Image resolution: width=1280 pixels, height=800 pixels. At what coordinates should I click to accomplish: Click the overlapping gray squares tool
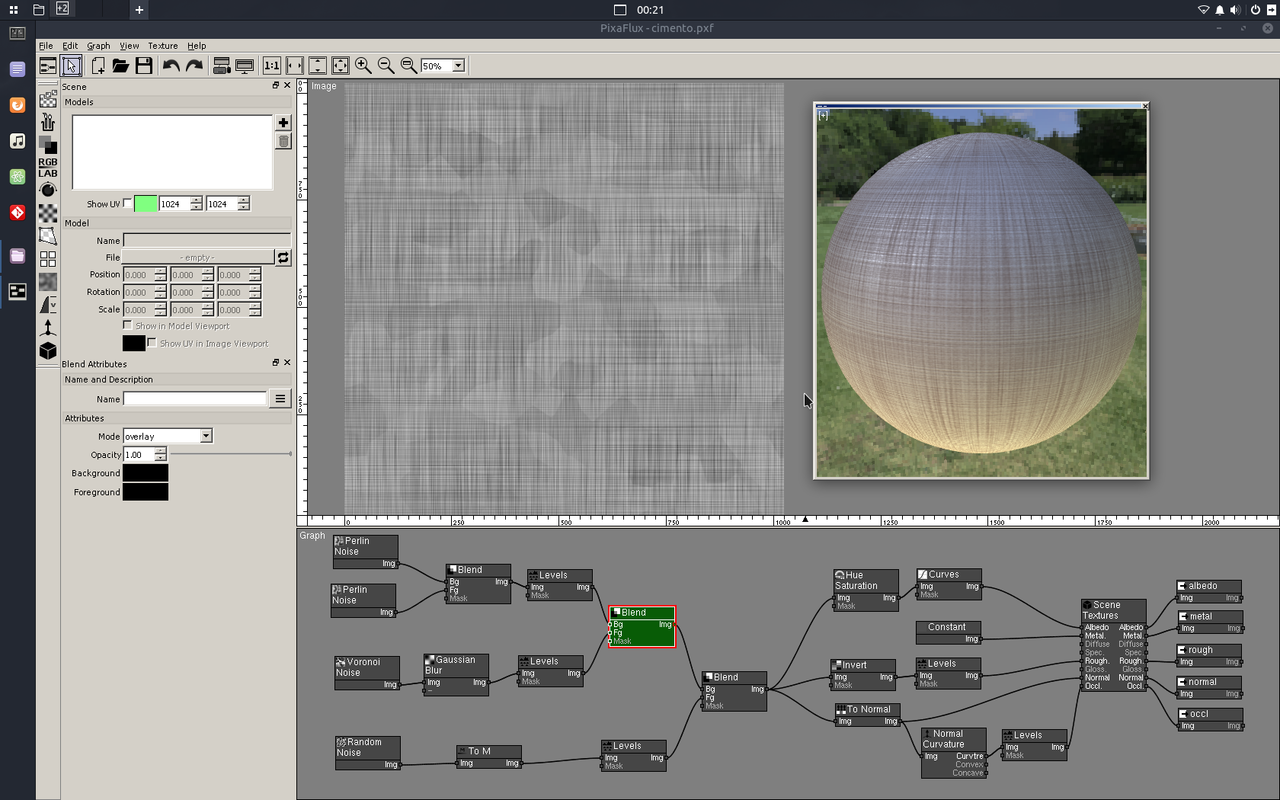pyautogui.click(x=48, y=144)
